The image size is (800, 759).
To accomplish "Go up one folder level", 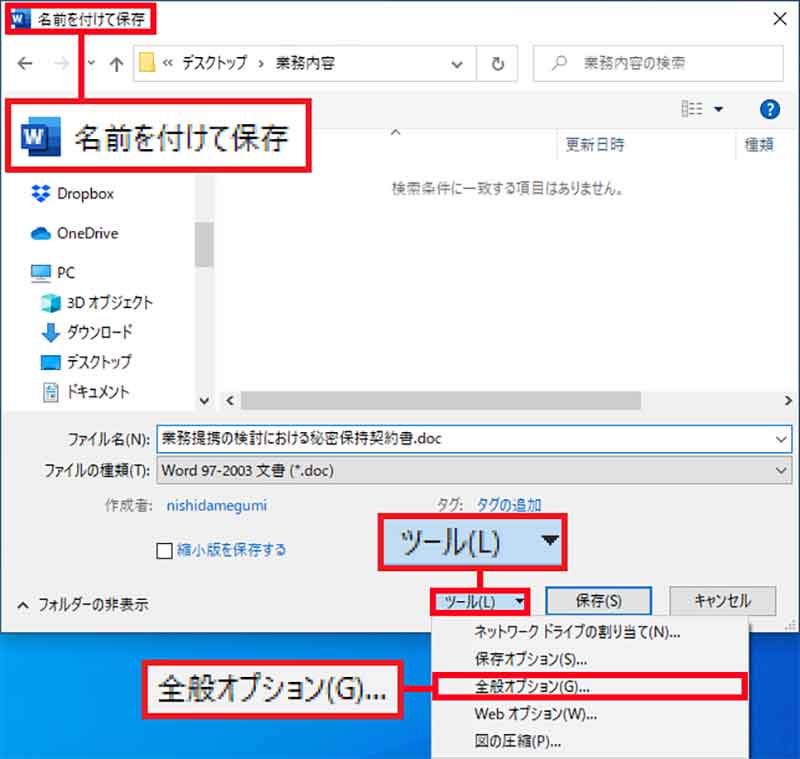I will (x=116, y=64).
